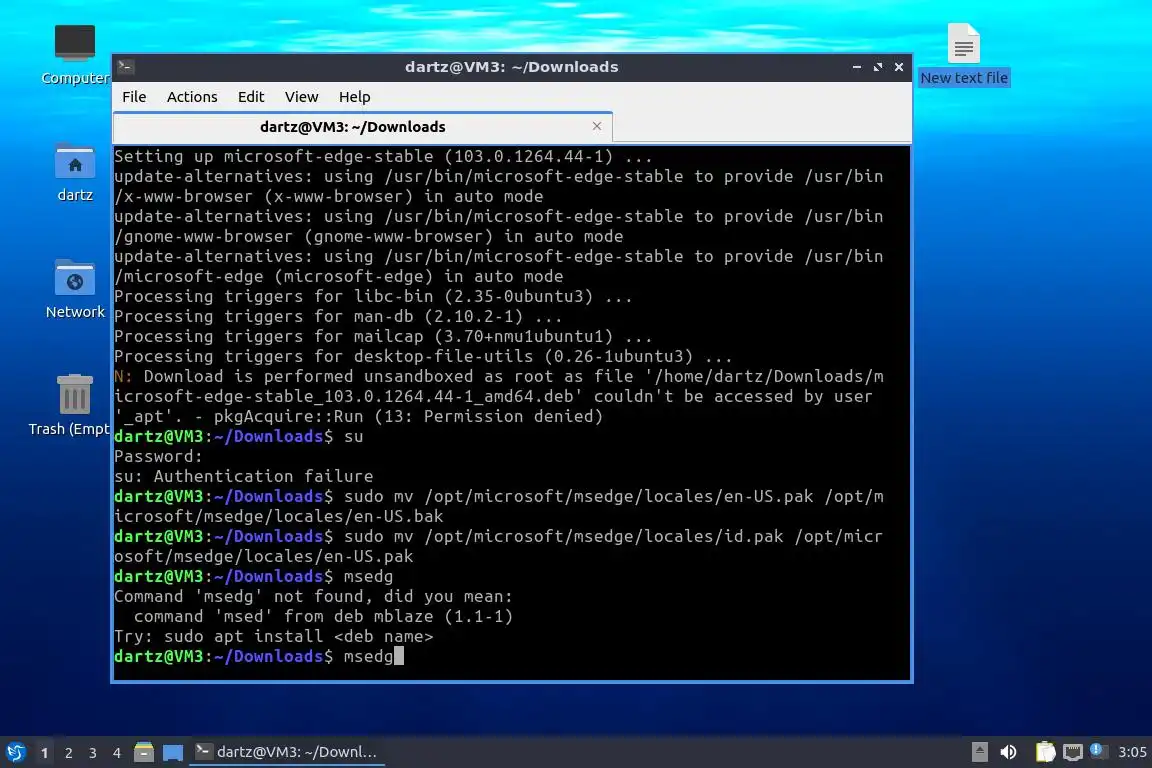Click the current 'msedg' command prompt line
Viewport: 1152px width, 768px height.
click(259, 656)
